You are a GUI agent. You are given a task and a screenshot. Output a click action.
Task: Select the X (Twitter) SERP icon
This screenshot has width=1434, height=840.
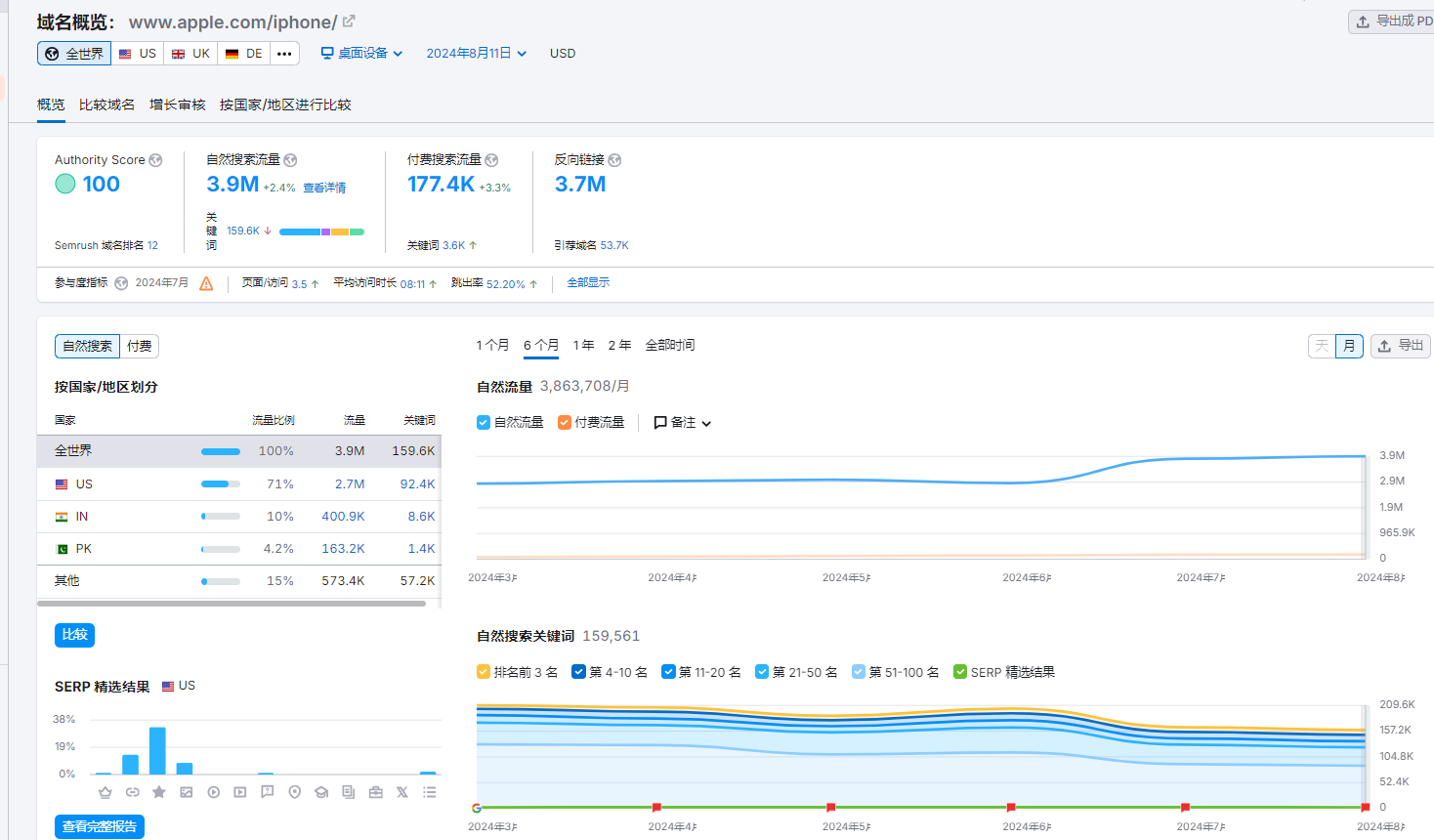402,792
